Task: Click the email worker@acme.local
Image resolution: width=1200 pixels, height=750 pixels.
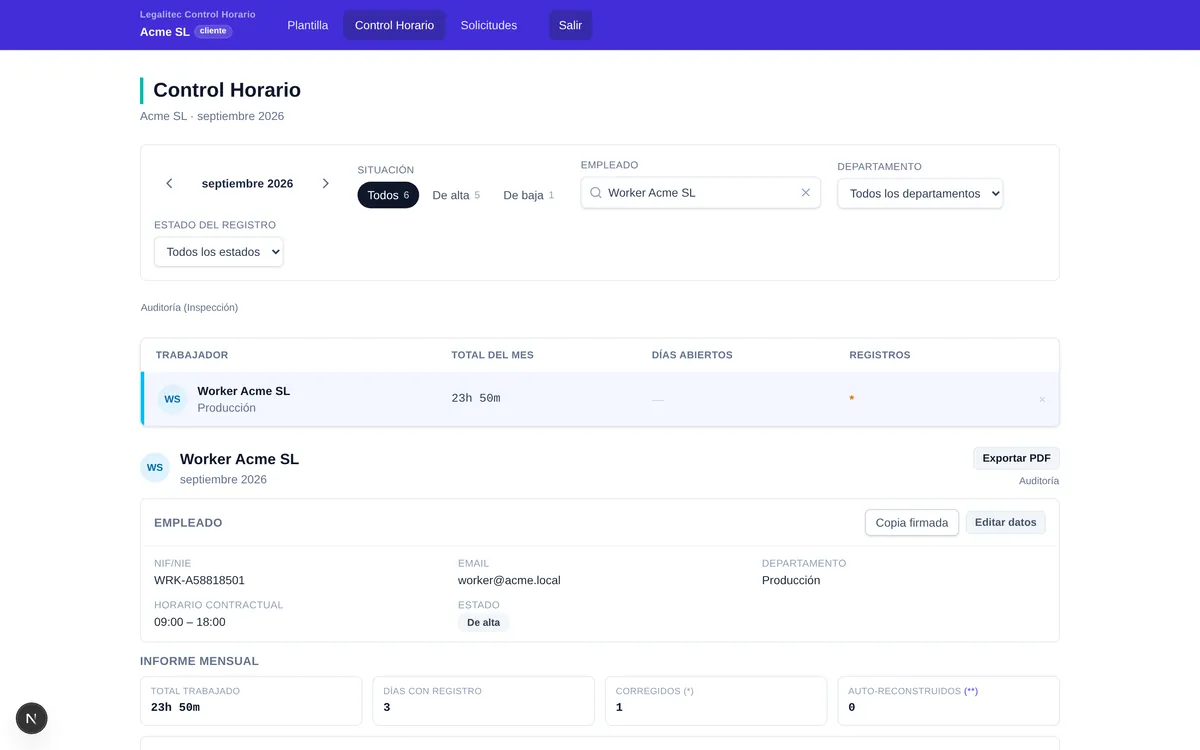Action: (509, 580)
